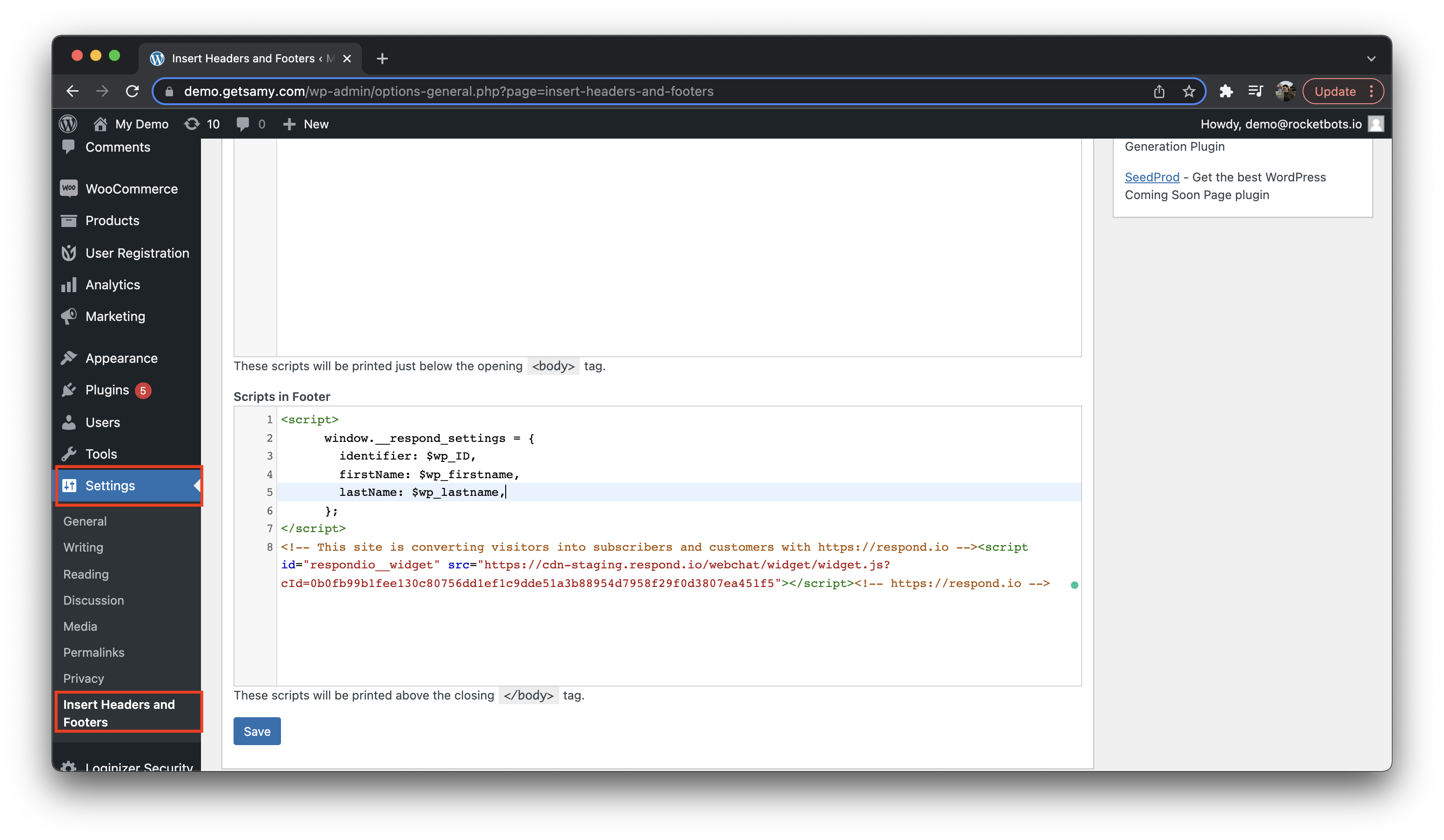Click the Appearance sidebar icon
The height and width of the screenshot is (840, 1444).
(x=68, y=357)
